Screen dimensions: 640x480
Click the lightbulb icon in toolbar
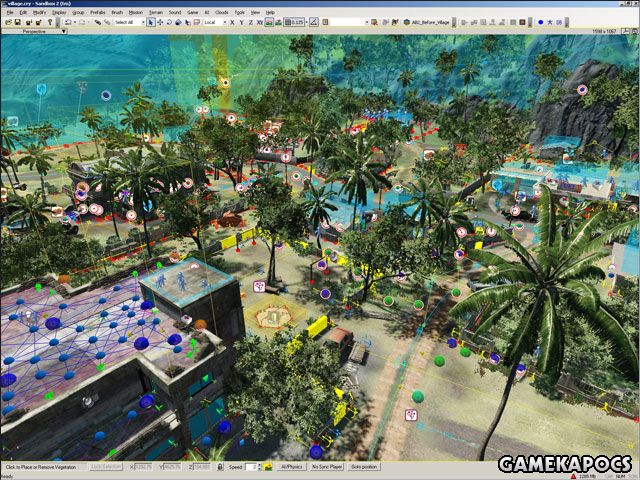tap(50, 22)
